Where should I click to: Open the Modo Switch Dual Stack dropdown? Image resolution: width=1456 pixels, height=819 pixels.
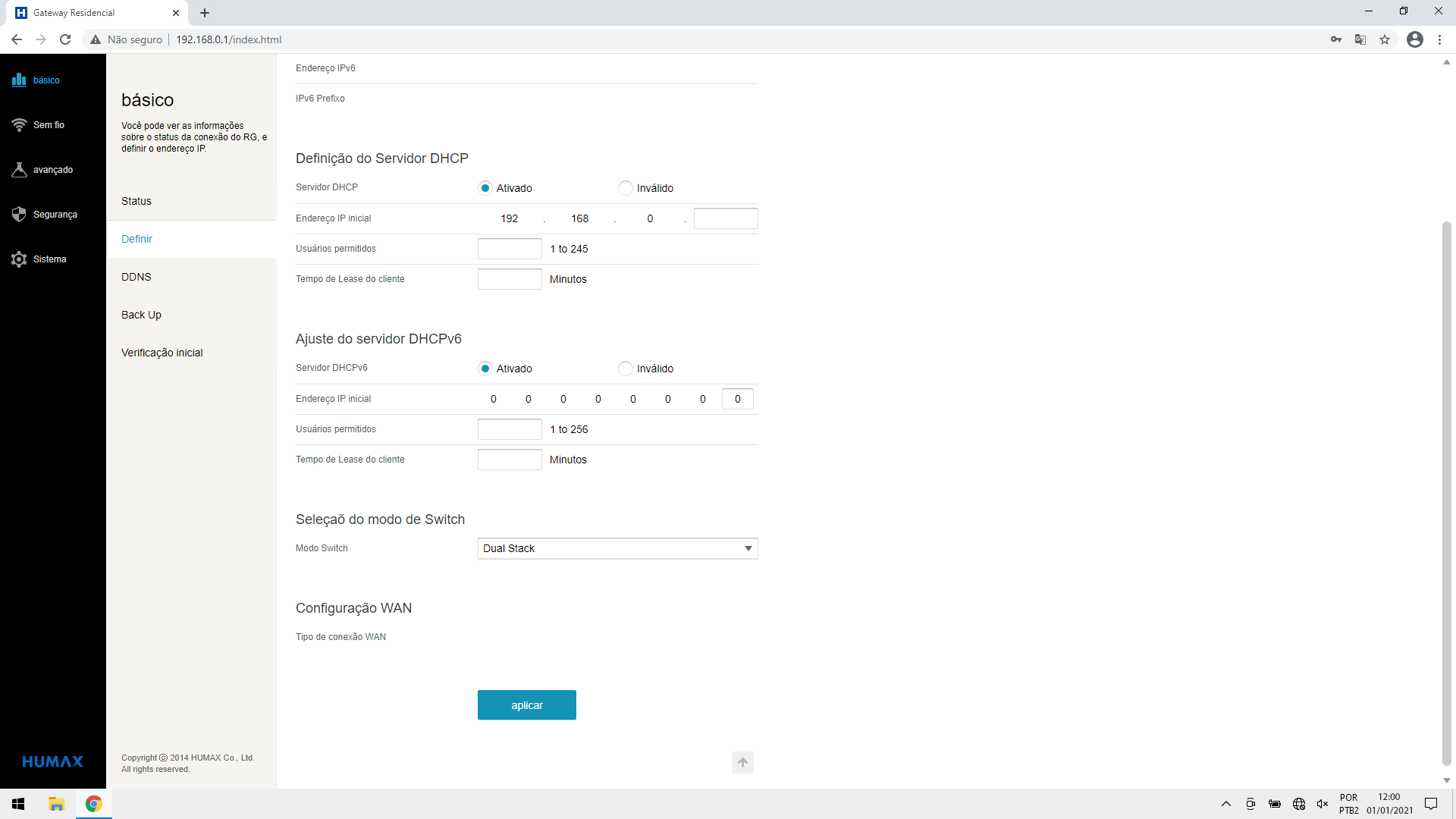click(x=618, y=548)
